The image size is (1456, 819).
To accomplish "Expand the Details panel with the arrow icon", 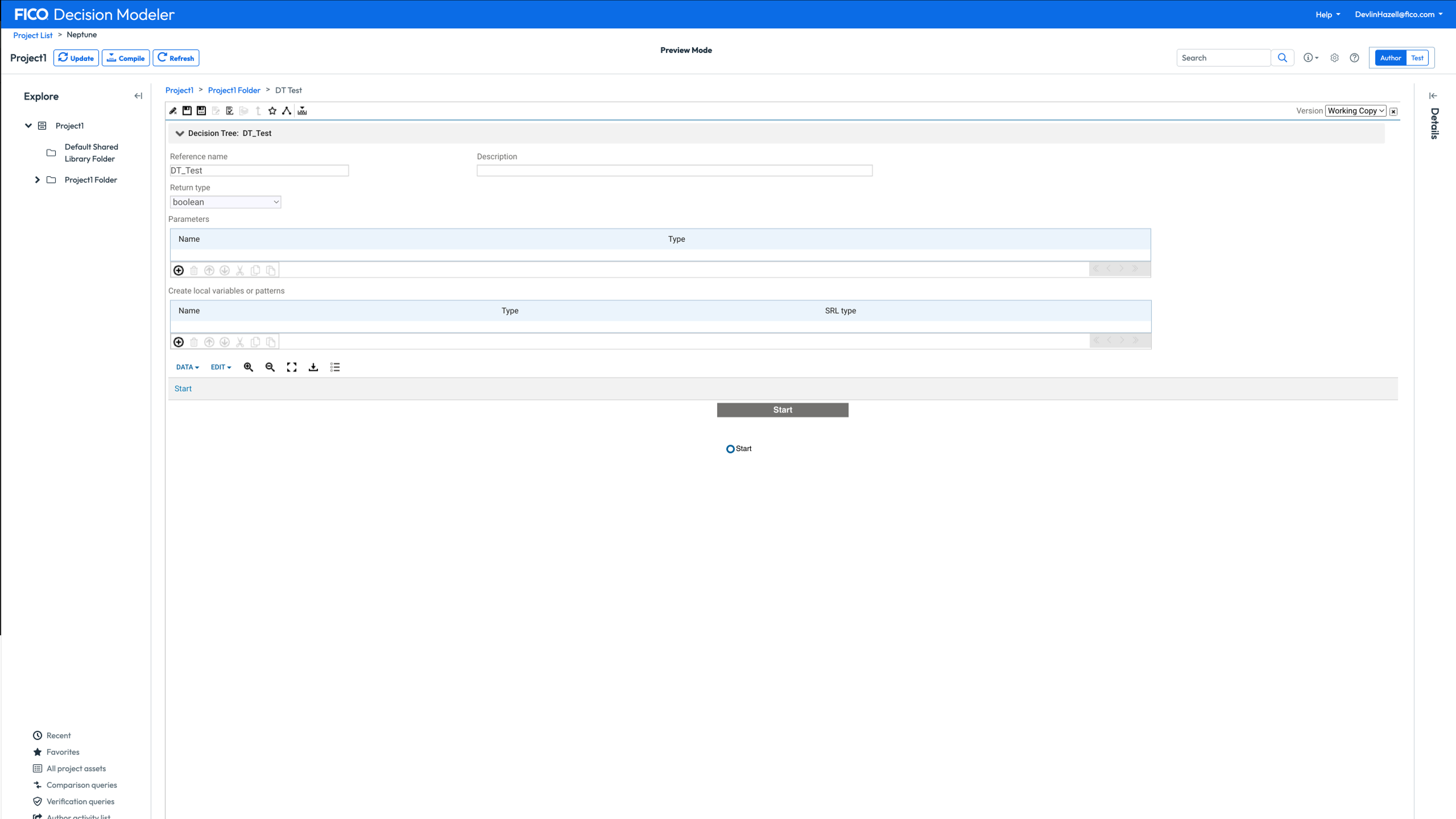I will click(1433, 96).
